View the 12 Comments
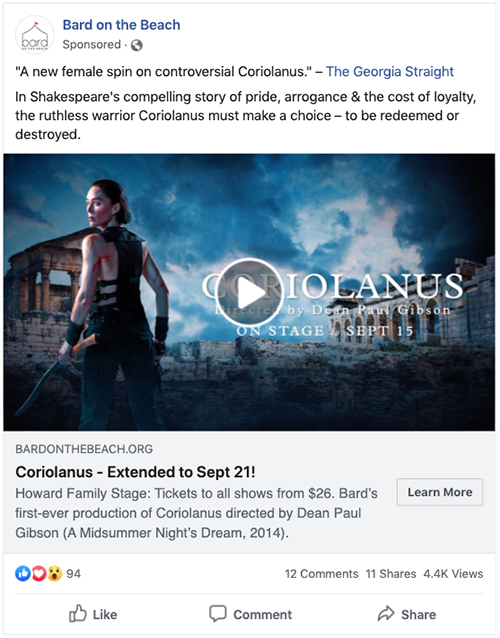500x638 pixels. coord(321,574)
